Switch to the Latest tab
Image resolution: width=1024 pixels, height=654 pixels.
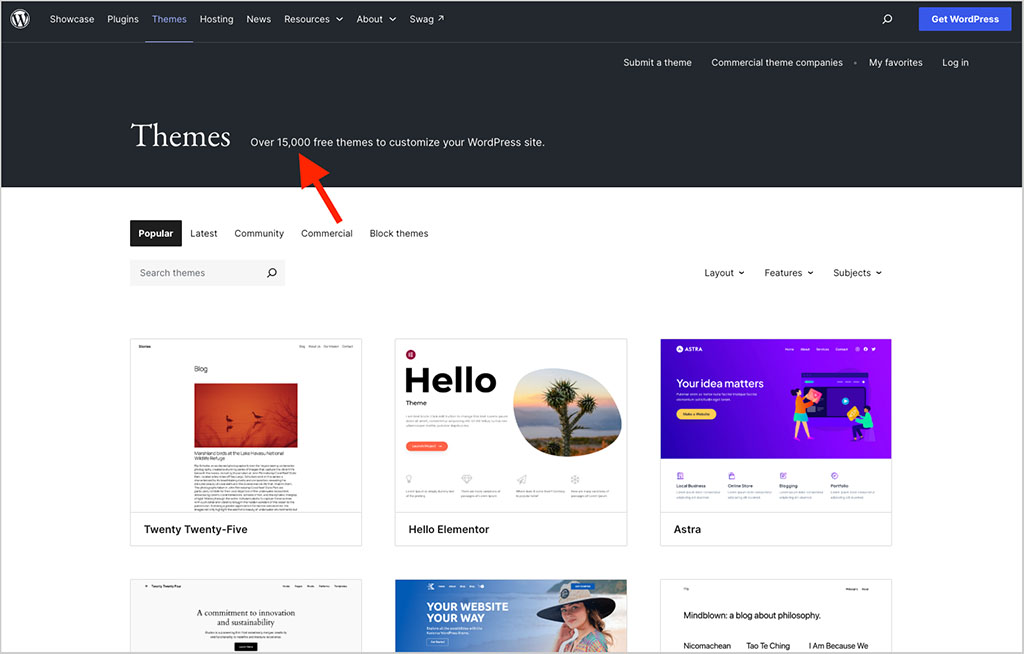point(204,233)
